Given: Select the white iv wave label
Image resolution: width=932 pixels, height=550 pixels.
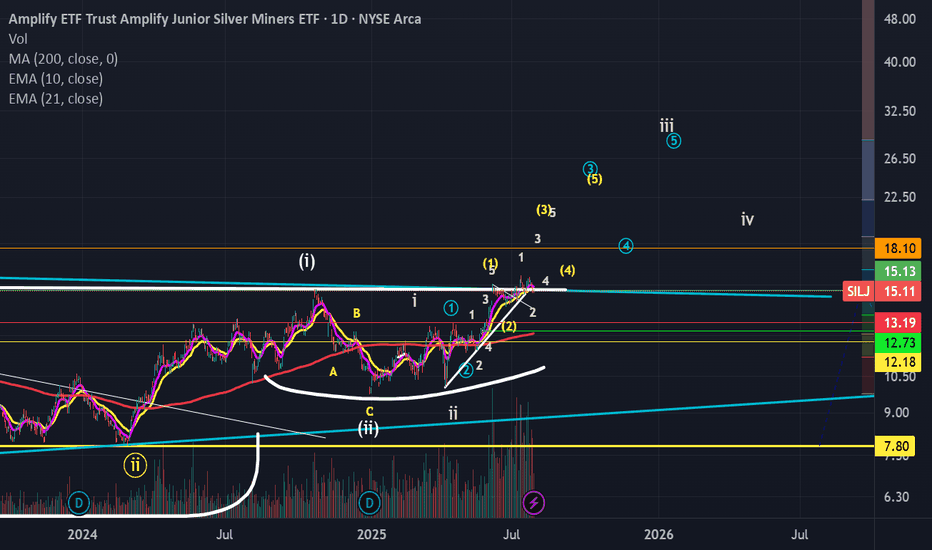Looking at the screenshot, I should [x=747, y=219].
